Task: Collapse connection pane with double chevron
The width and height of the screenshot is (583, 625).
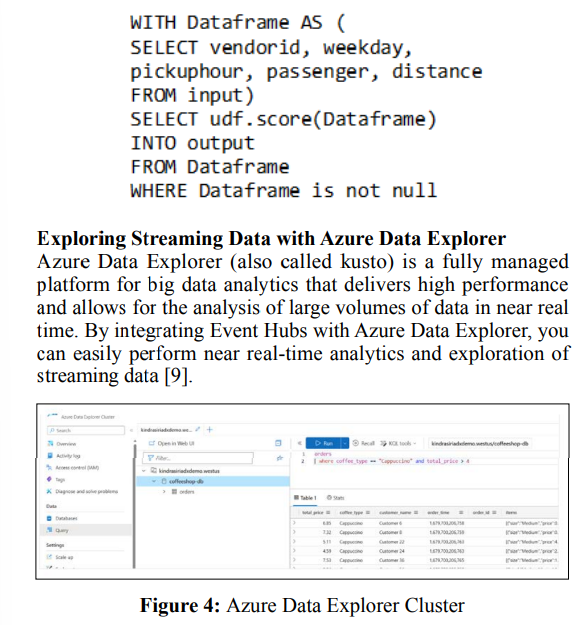Action: (300, 443)
